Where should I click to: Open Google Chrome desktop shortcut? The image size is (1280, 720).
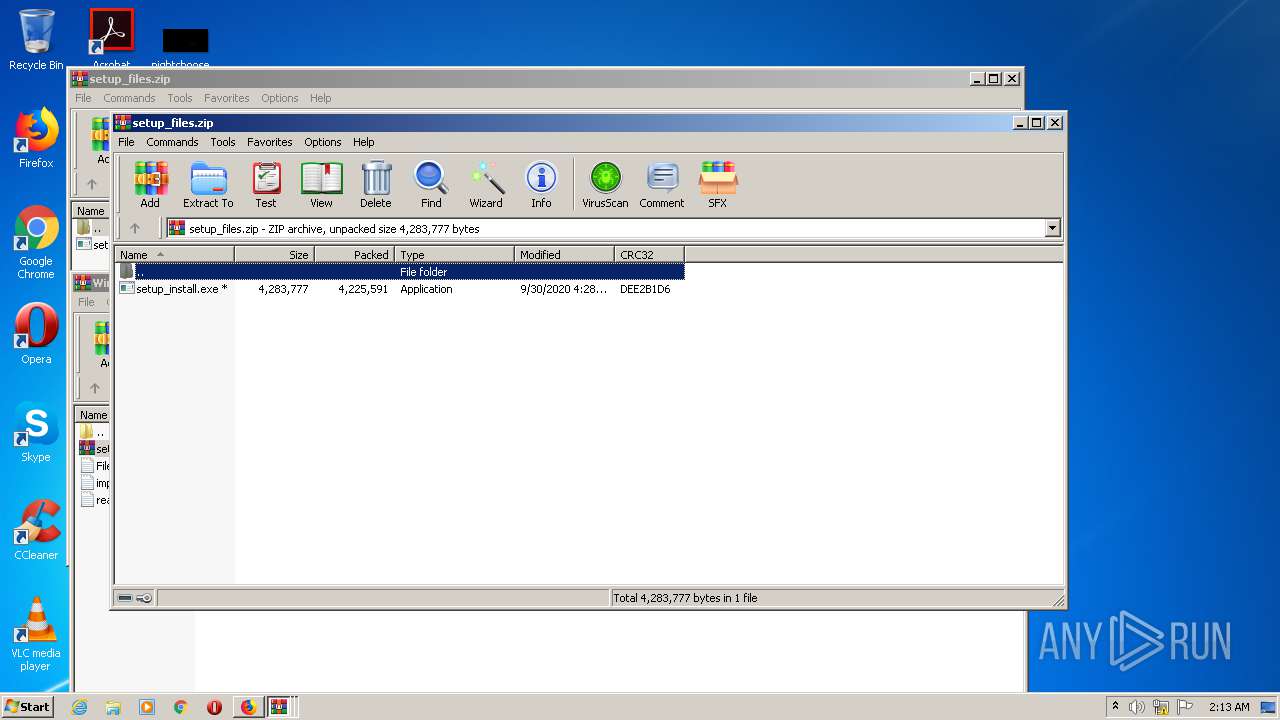(x=36, y=243)
